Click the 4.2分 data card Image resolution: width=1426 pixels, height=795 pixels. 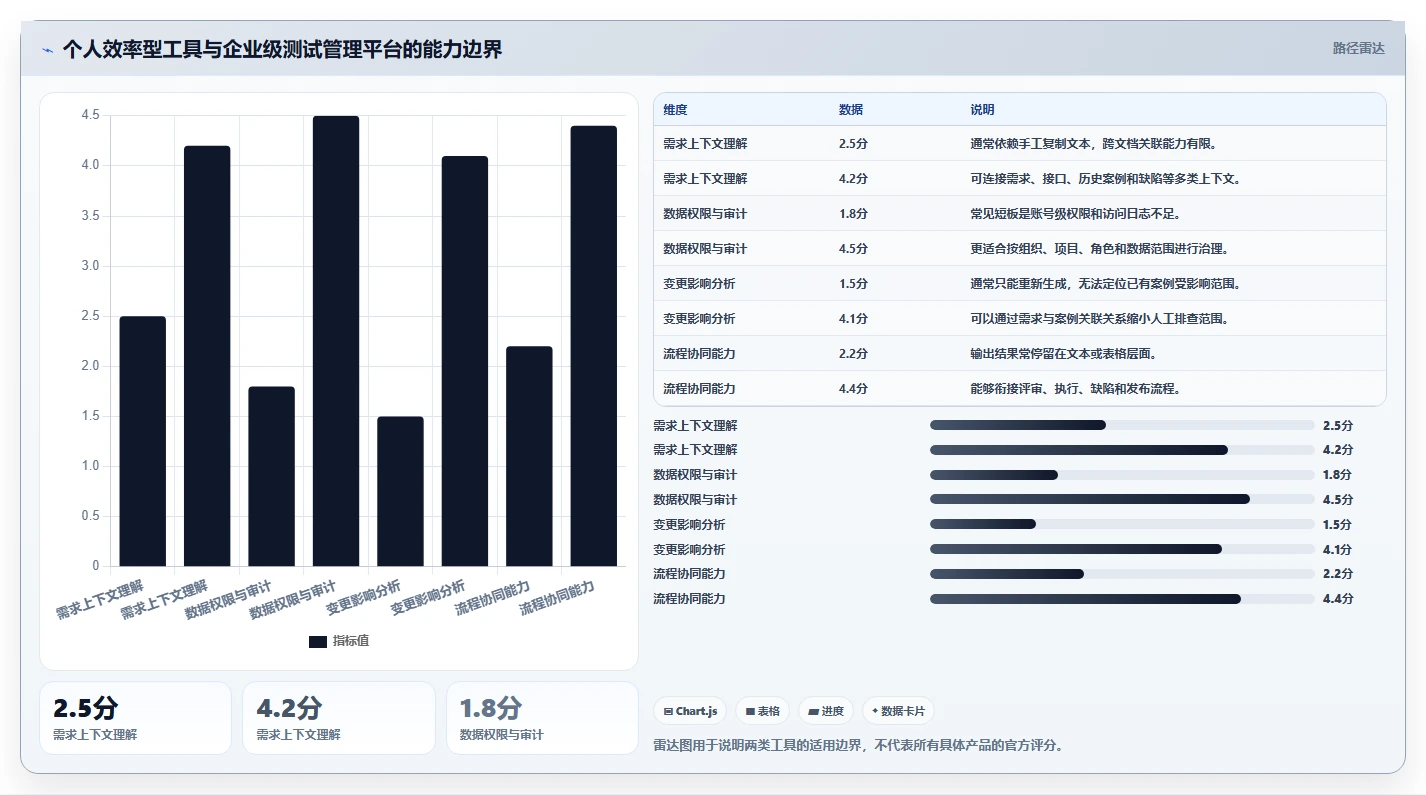(x=339, y=718)
